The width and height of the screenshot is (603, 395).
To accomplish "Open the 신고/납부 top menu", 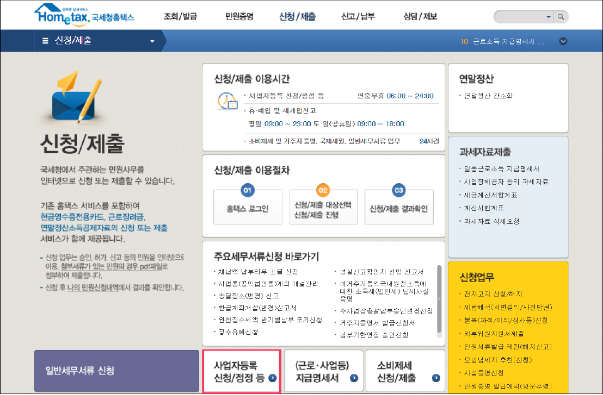I will coord(358,17).
